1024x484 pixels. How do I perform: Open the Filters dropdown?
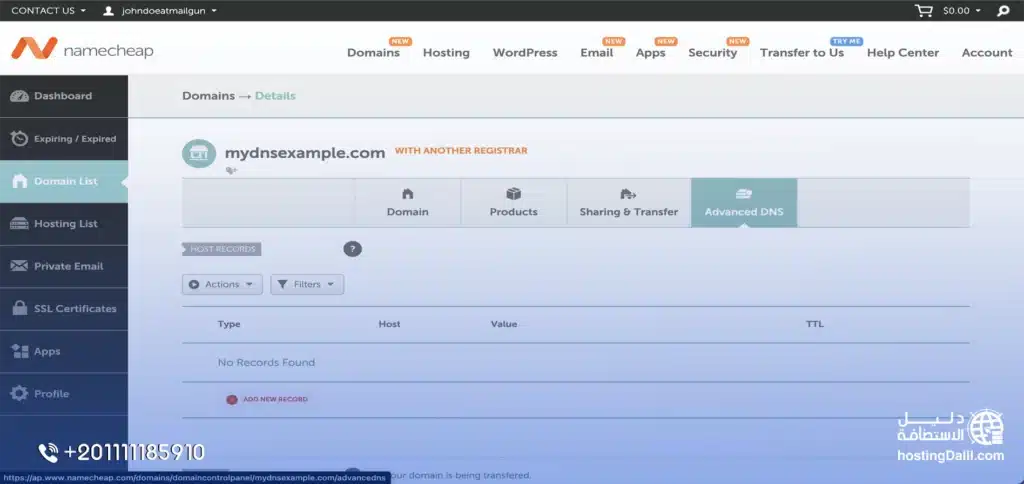point(307,284)
